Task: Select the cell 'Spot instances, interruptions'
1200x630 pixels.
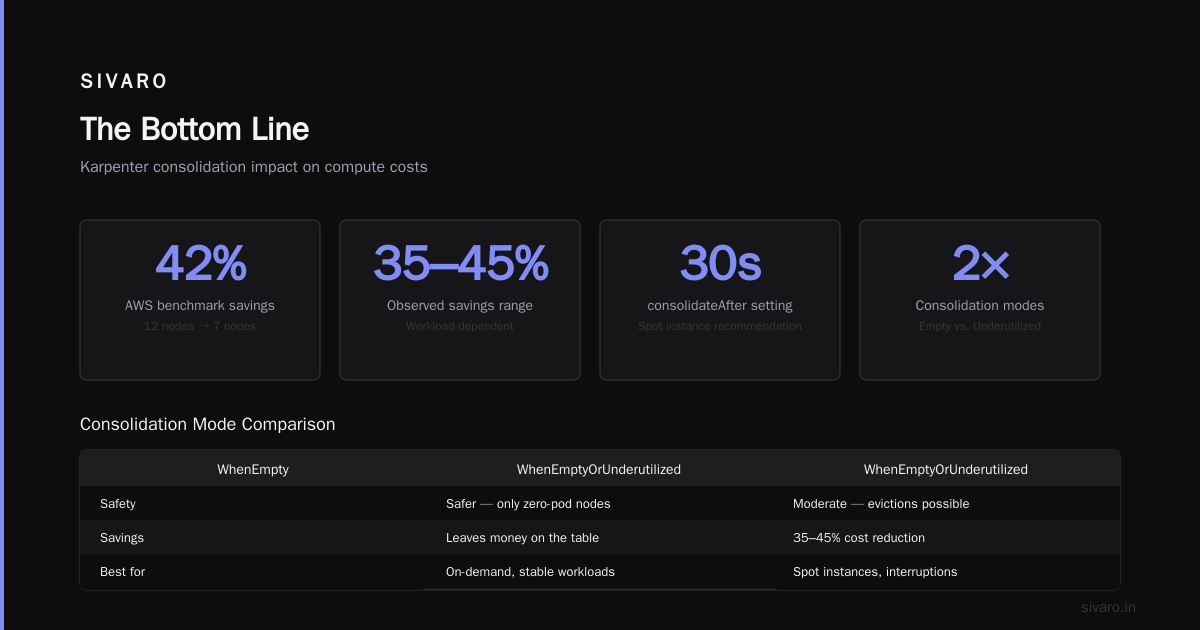Action: (x=875, y=572)
